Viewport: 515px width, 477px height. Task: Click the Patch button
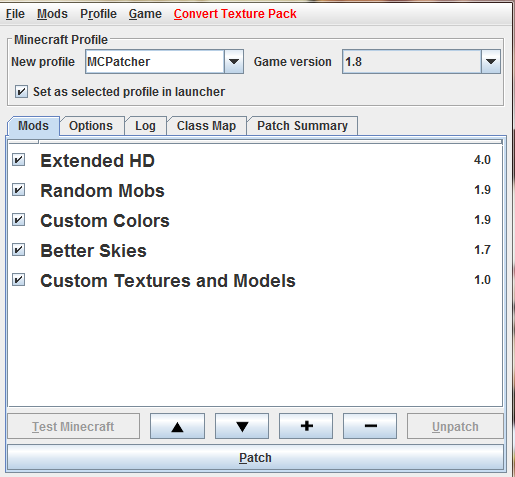[255, 458]
